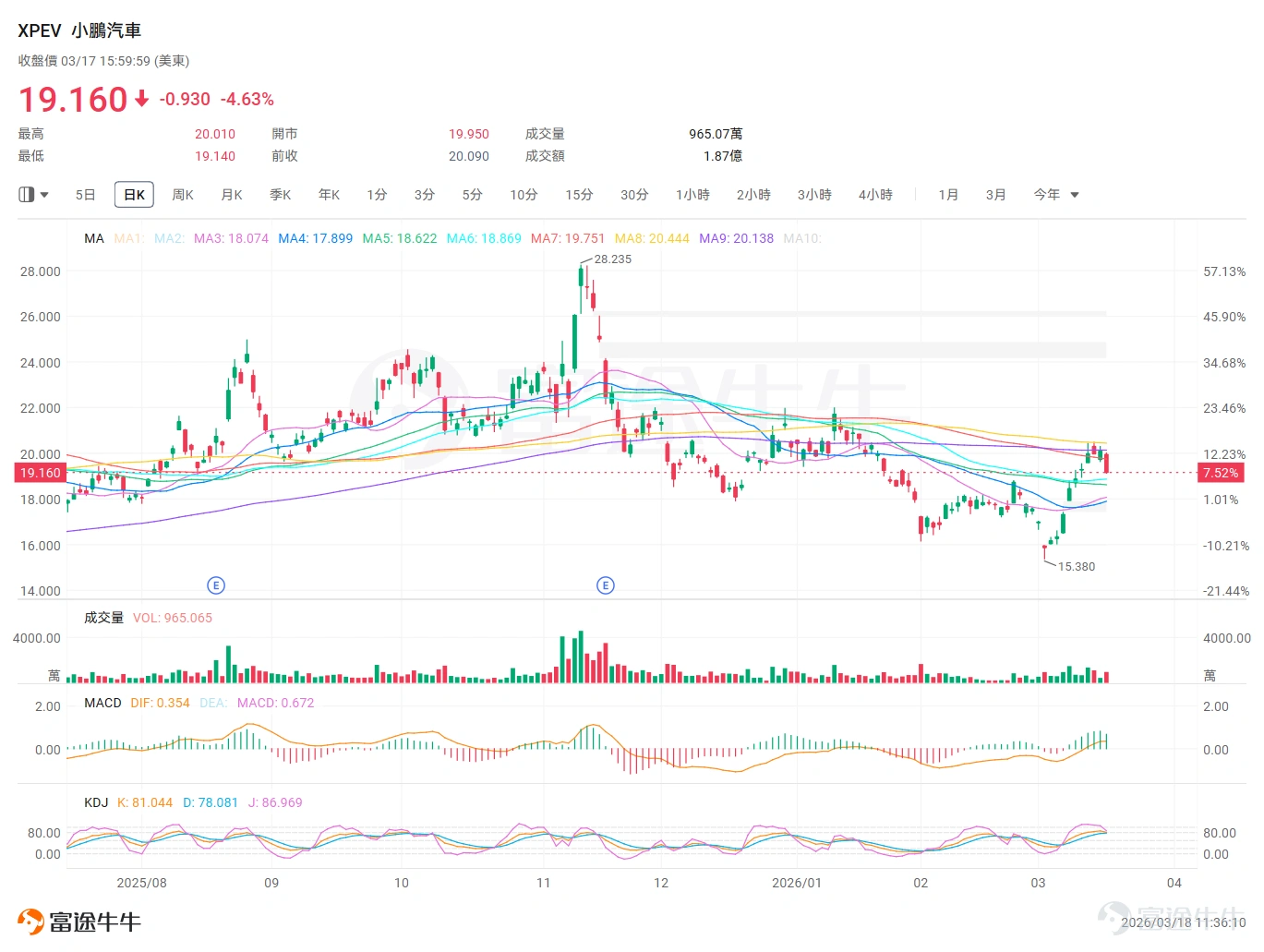The image size is (1264, 952).
Task: Expand the chart layout dropdown arrow
Action: click(x=44, y=195)
